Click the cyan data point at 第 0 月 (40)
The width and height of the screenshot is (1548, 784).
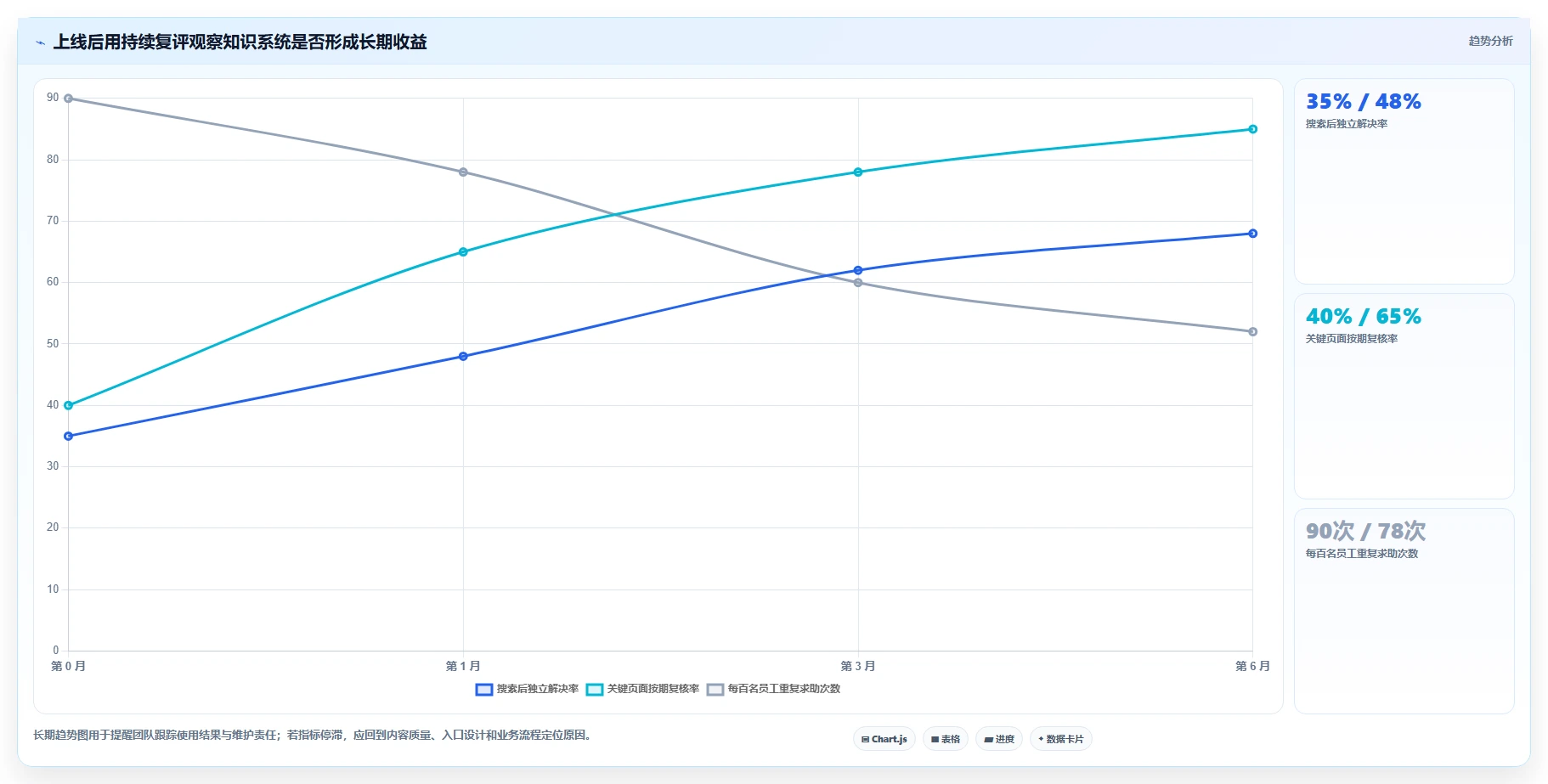(x=69, y=406)
